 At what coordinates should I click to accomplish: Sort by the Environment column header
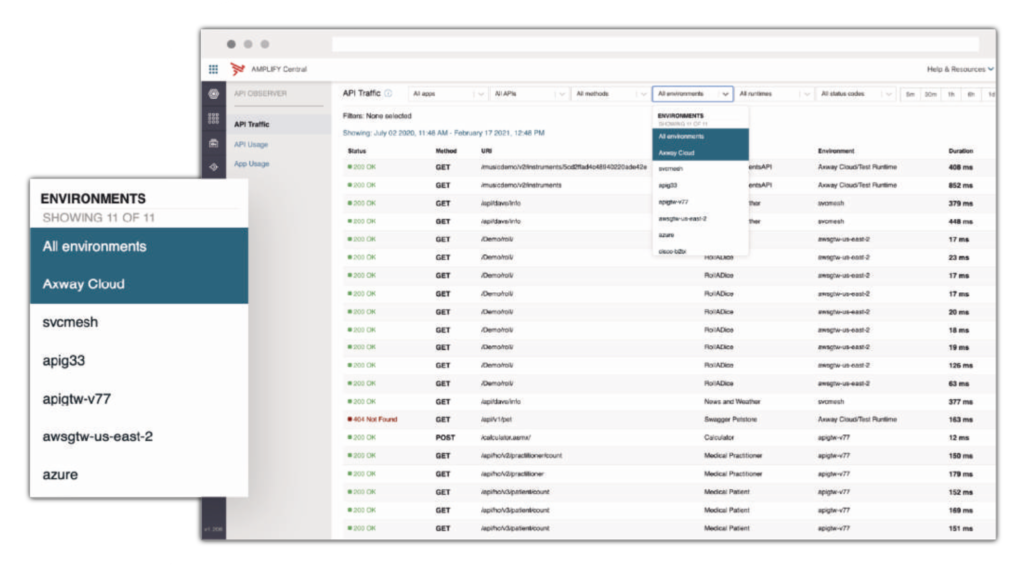(x=836, y=151)
